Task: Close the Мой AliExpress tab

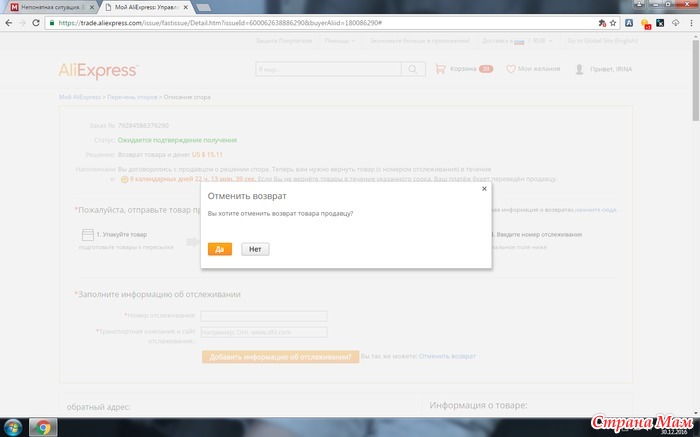Action: (185, 7)
